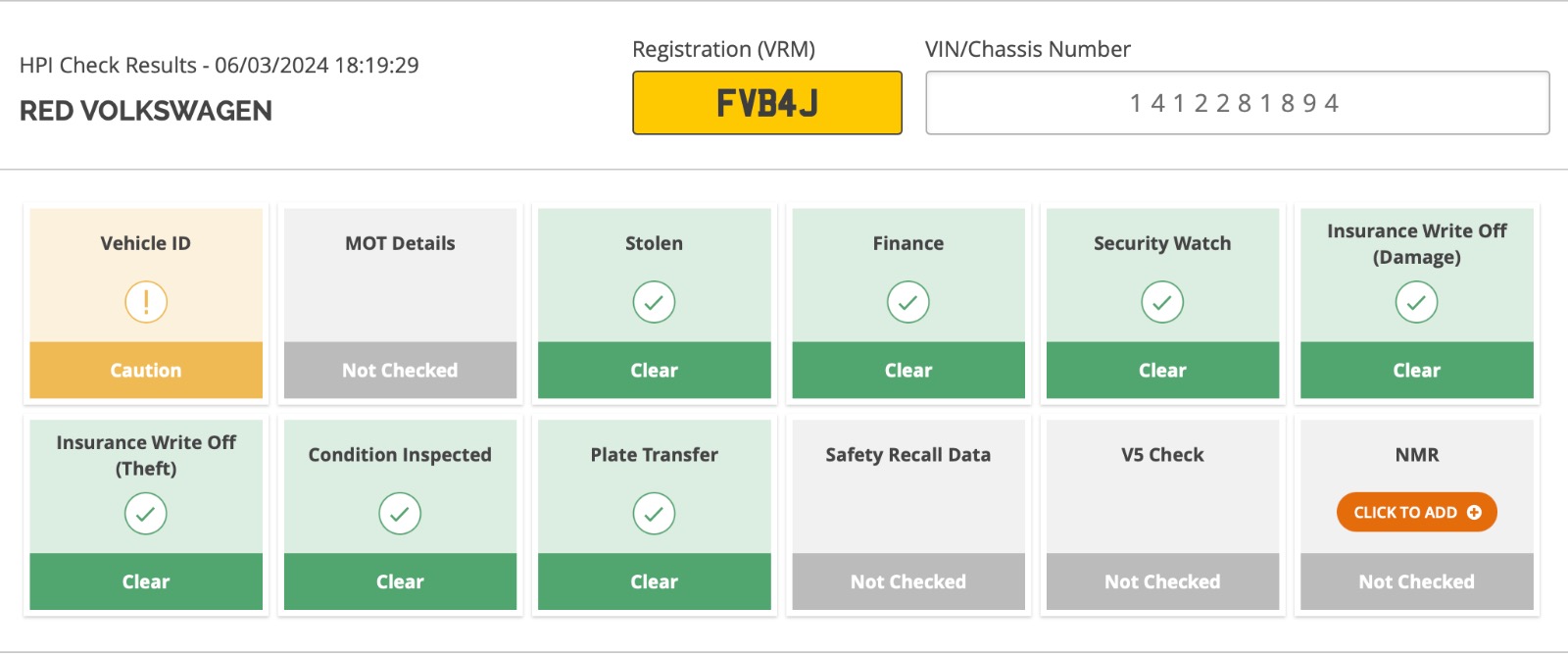
Task: Select the NMR Not Checked status bar
Action: click(x=1416, y=581)
